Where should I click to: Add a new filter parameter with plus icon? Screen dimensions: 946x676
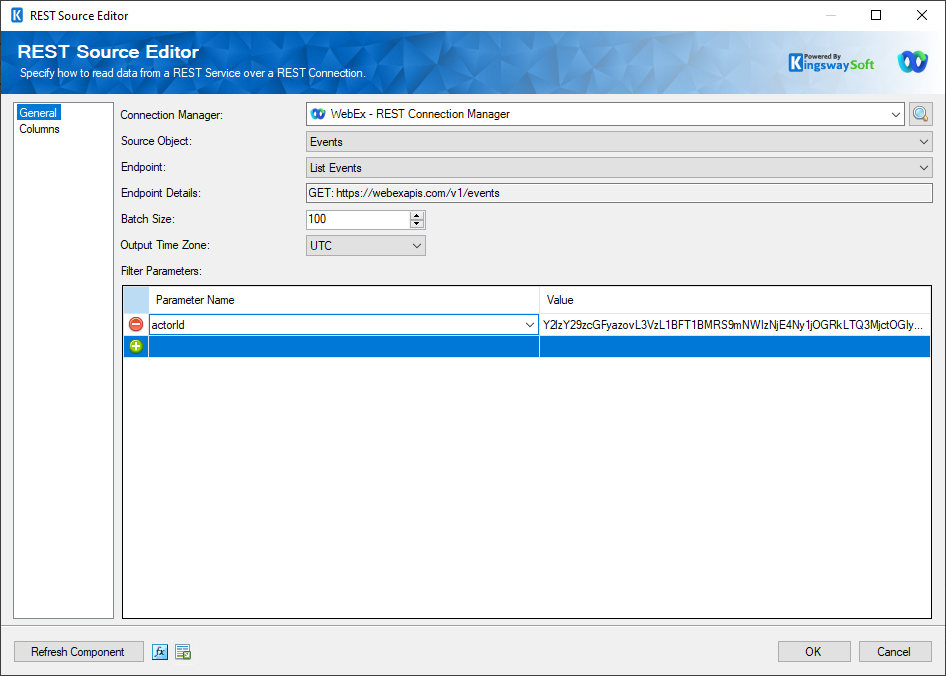tap(136, 346)
